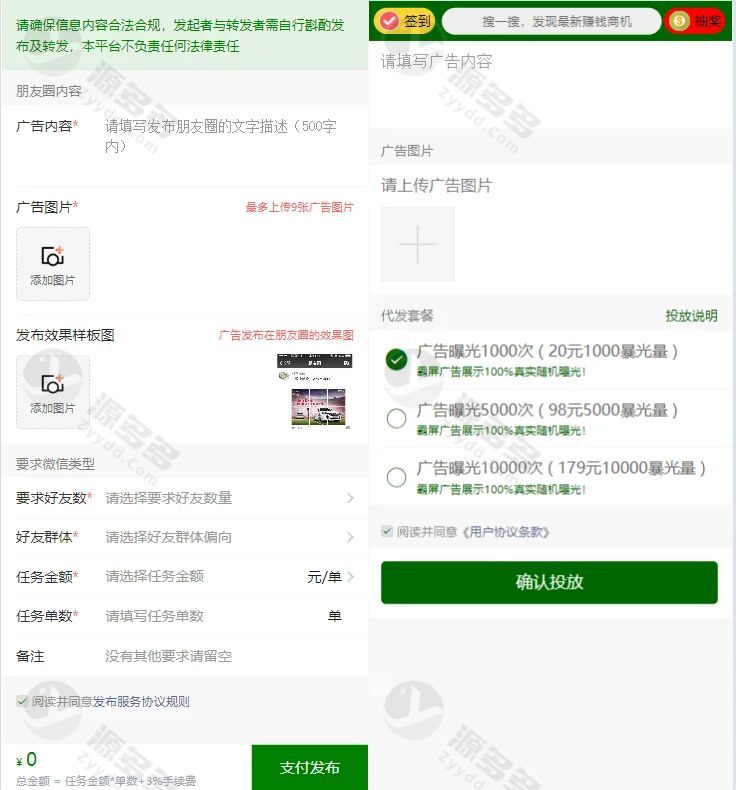Screen dimensions: 736x790
Task: Open the sample moments effect thumbnail
Action: (x=315, y=391)
